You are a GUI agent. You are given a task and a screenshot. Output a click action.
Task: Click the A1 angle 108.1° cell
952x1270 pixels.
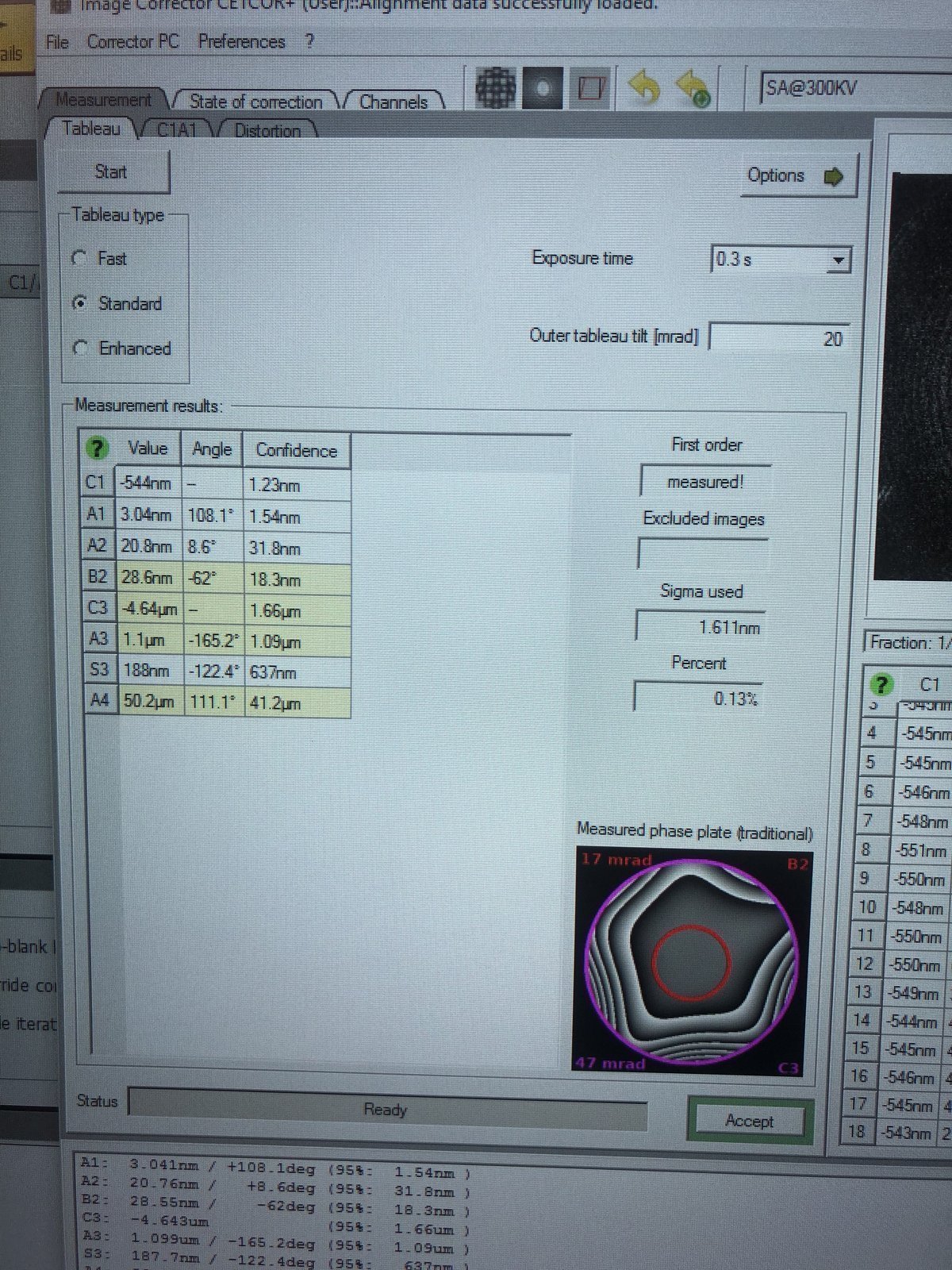click(213, 516)
